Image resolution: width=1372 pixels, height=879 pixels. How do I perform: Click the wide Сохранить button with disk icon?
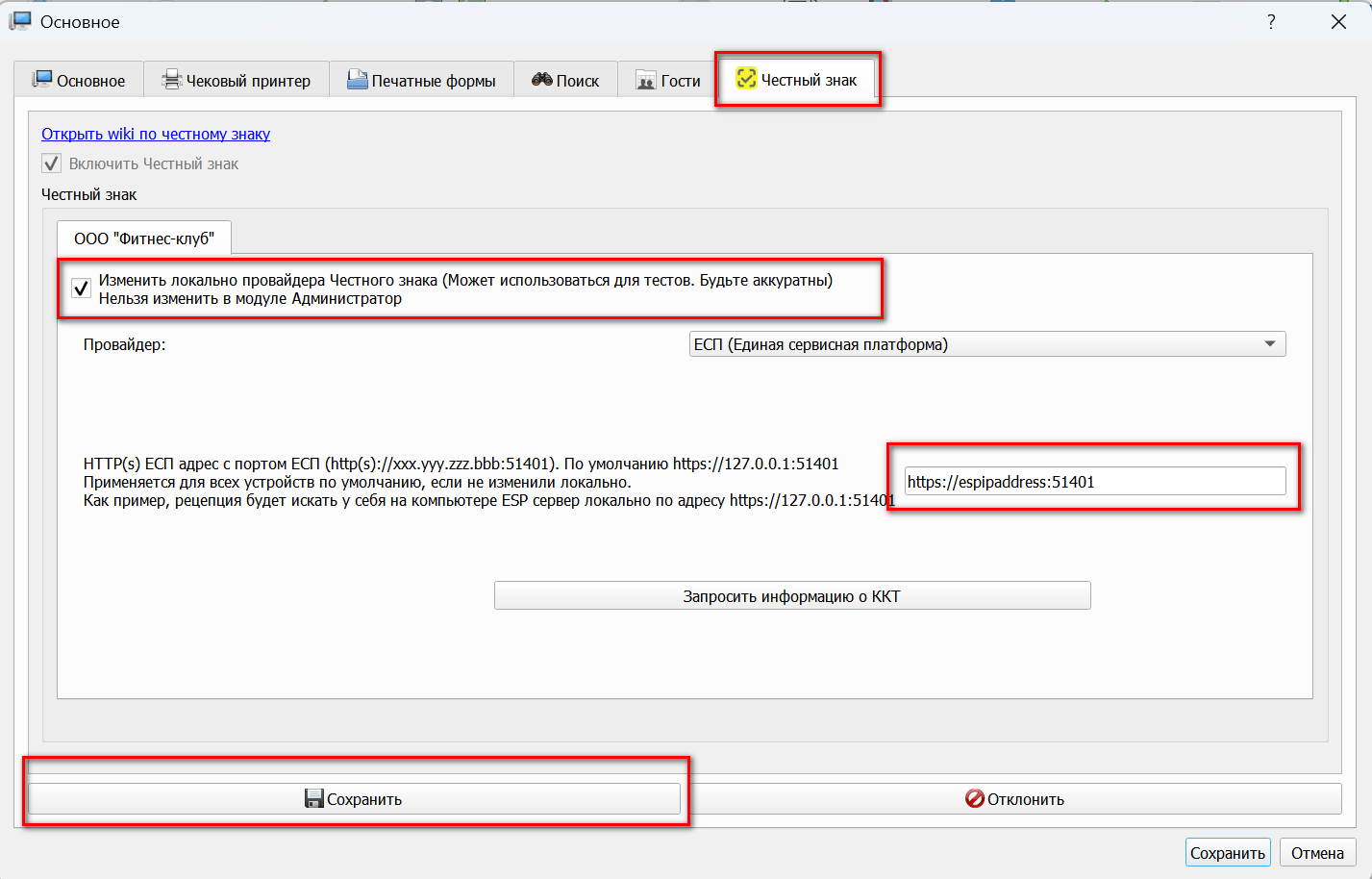pos(354,798)
